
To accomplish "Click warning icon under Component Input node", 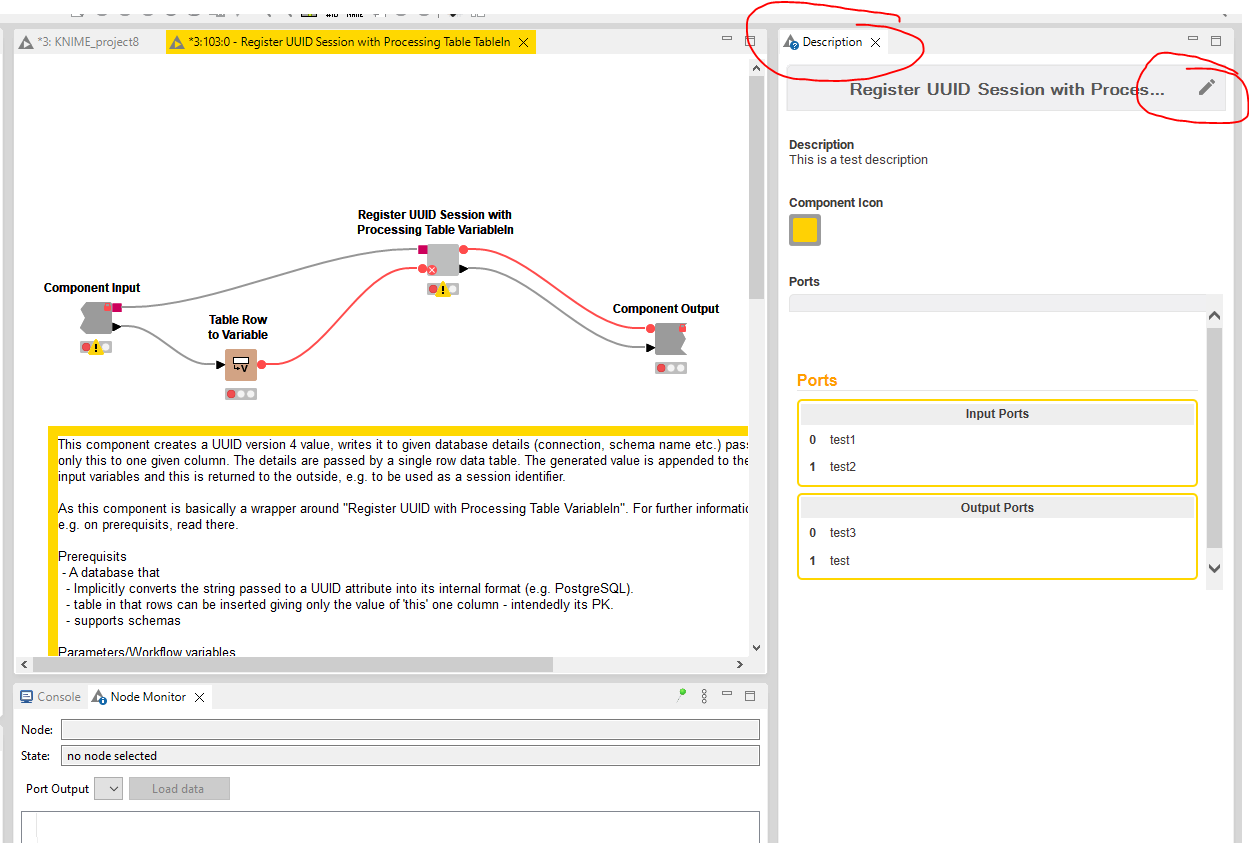I will [96, 348].
